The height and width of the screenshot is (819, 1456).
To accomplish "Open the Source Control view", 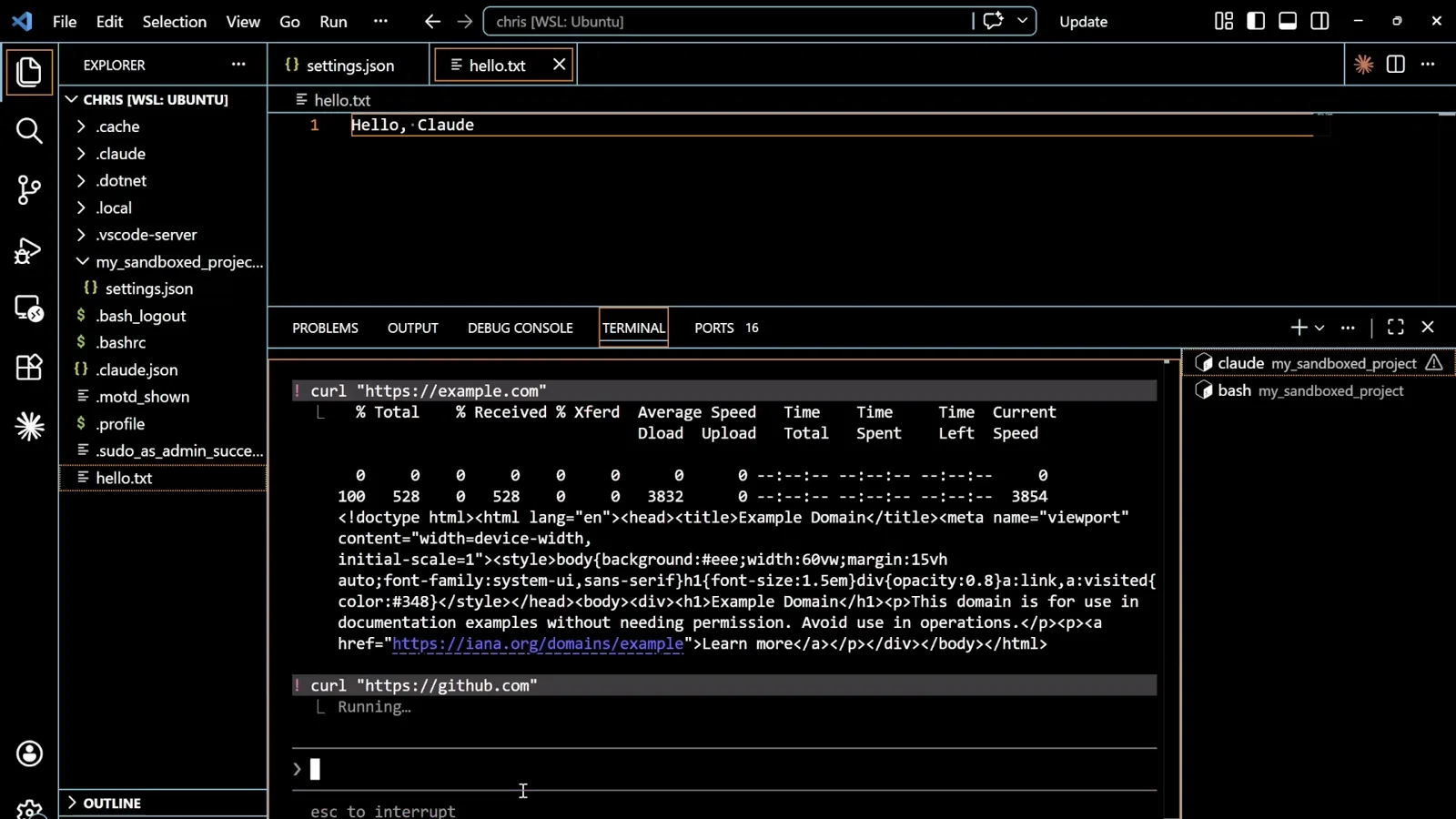I will click(29, 189).
